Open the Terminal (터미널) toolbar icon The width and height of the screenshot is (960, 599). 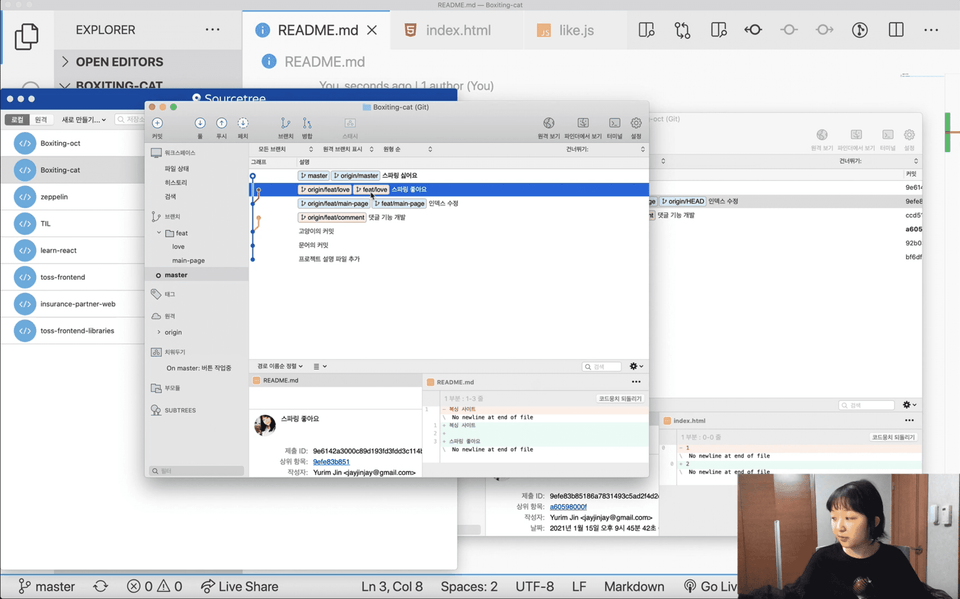pos(615,123)
